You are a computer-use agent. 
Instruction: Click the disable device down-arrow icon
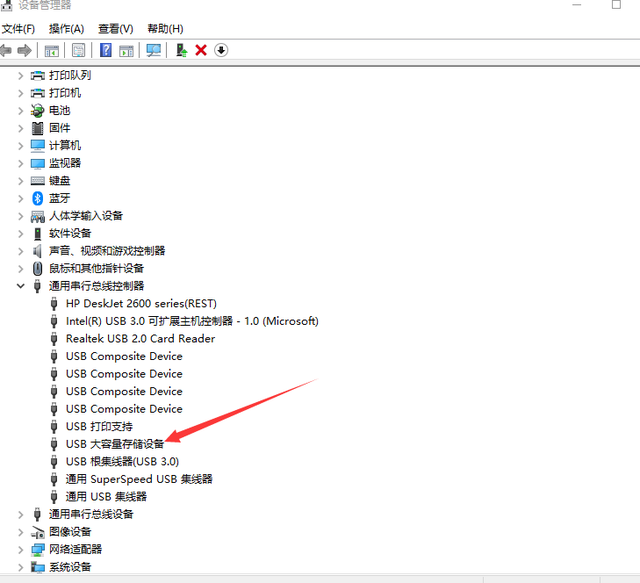pyautogui.click(x=221, y=50)
